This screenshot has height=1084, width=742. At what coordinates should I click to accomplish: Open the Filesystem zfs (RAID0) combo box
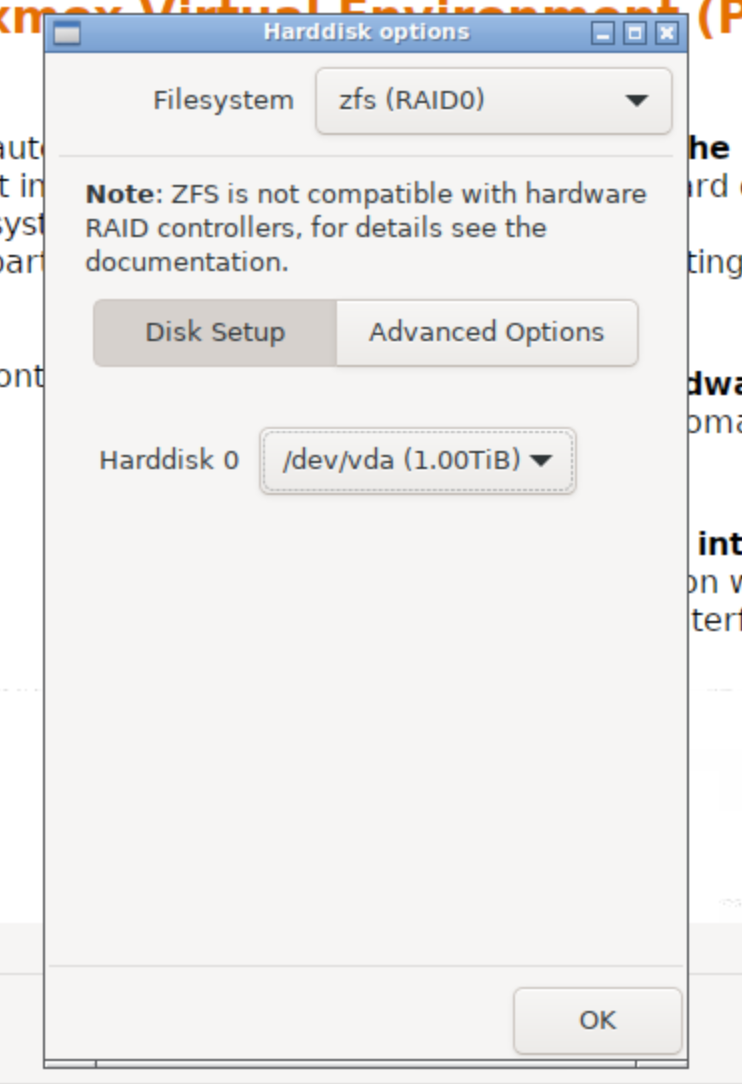coord(494,101)
